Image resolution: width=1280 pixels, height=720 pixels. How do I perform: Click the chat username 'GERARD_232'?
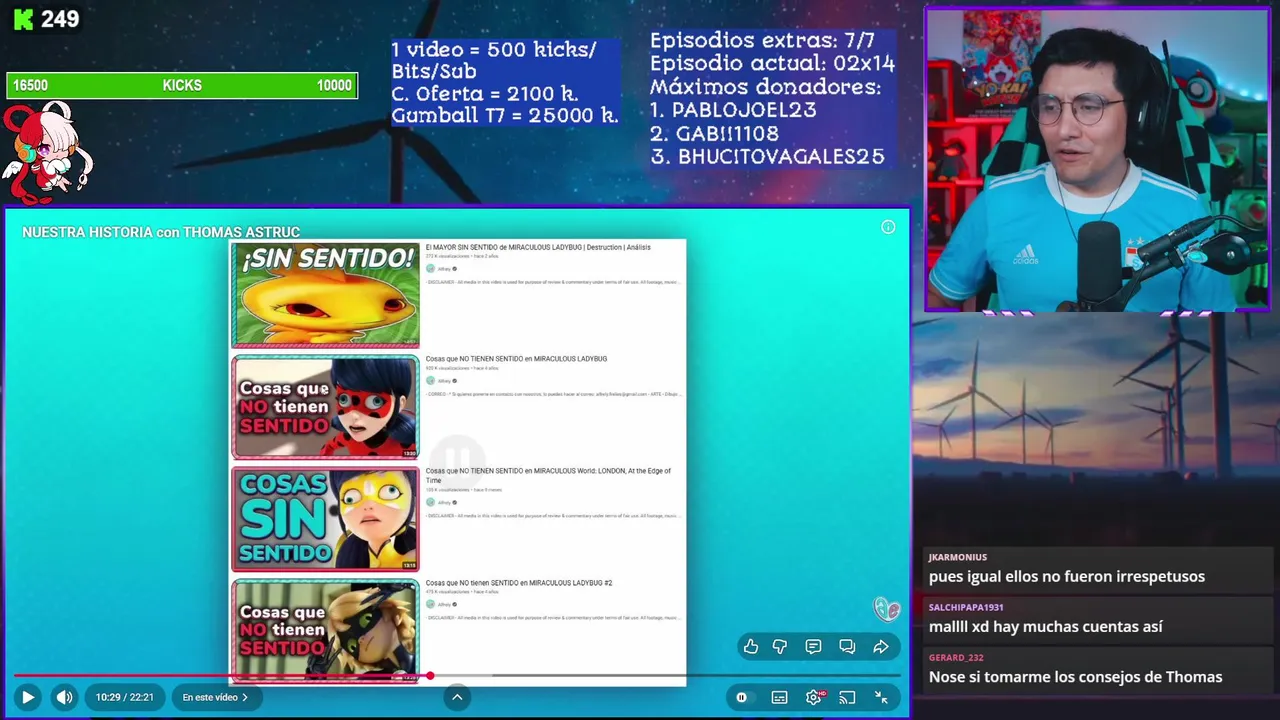956,657
